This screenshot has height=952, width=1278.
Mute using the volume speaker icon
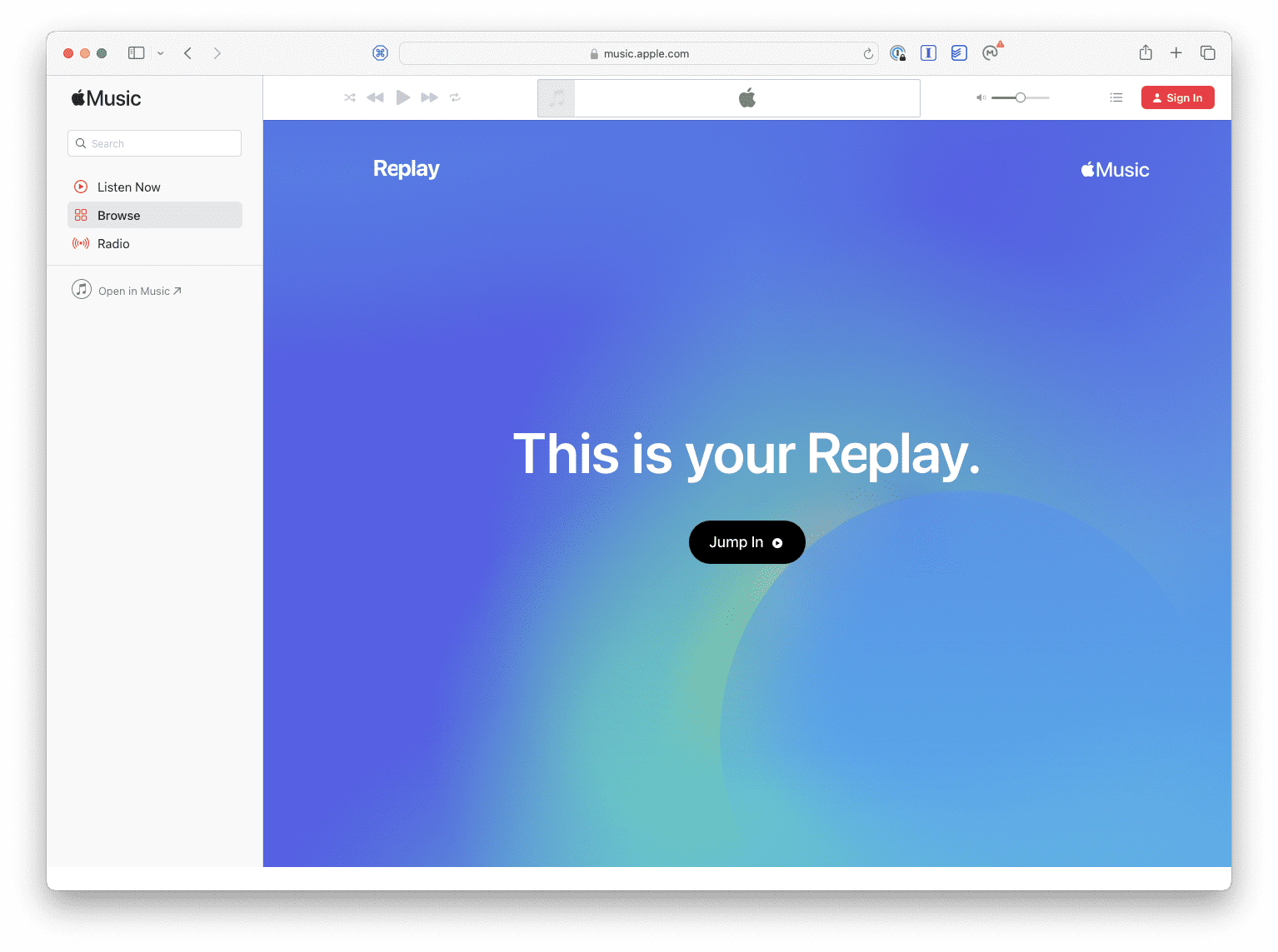981,97
